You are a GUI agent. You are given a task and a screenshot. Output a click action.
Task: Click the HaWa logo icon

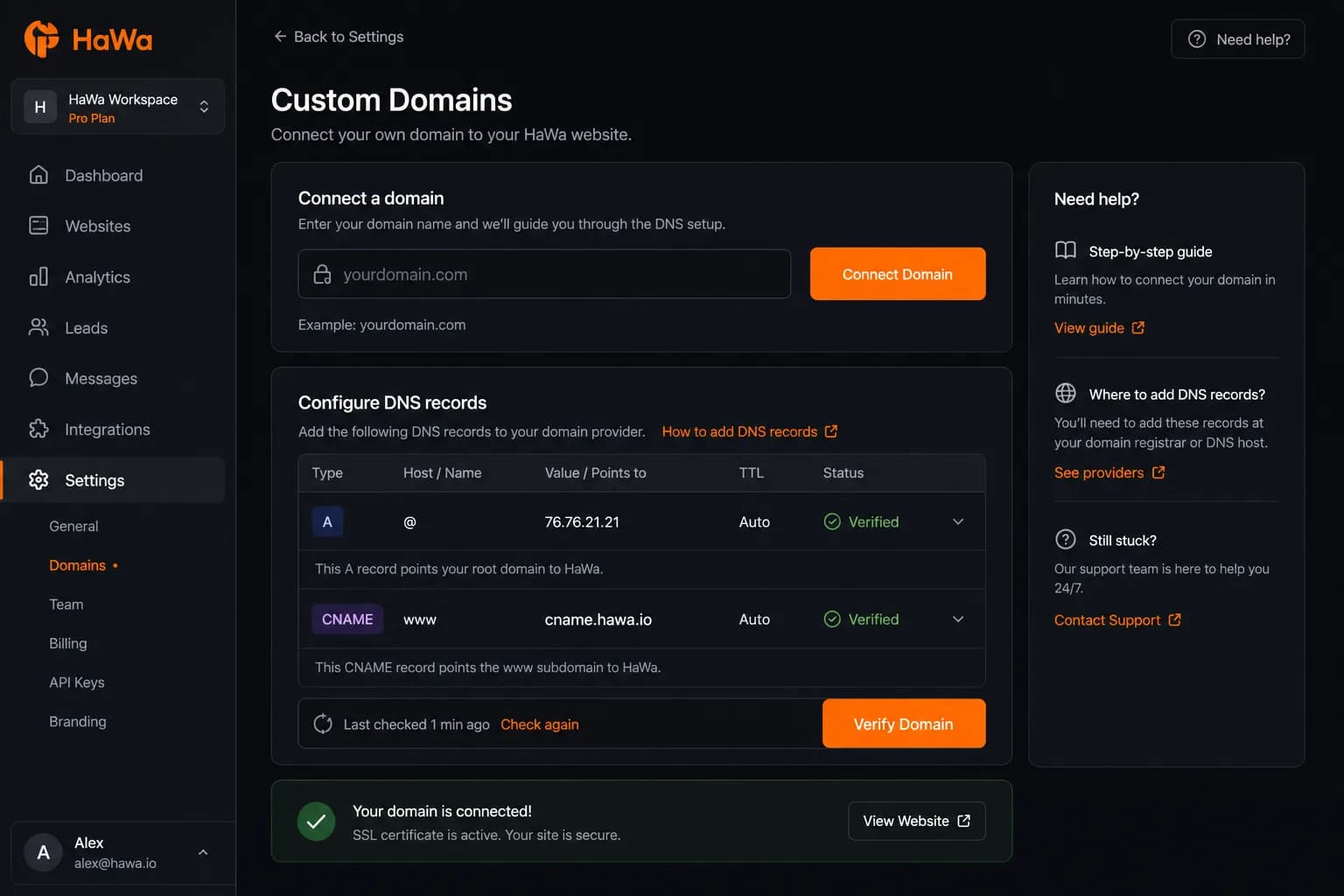pos(41,38)
